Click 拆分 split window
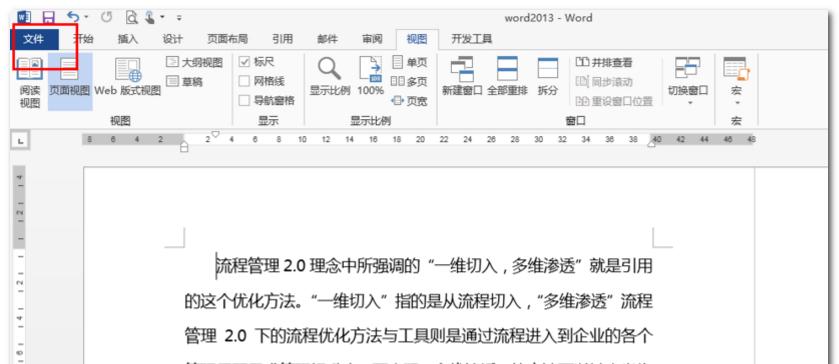The height and width of the screenshot is (364, 839). (547, 77)
